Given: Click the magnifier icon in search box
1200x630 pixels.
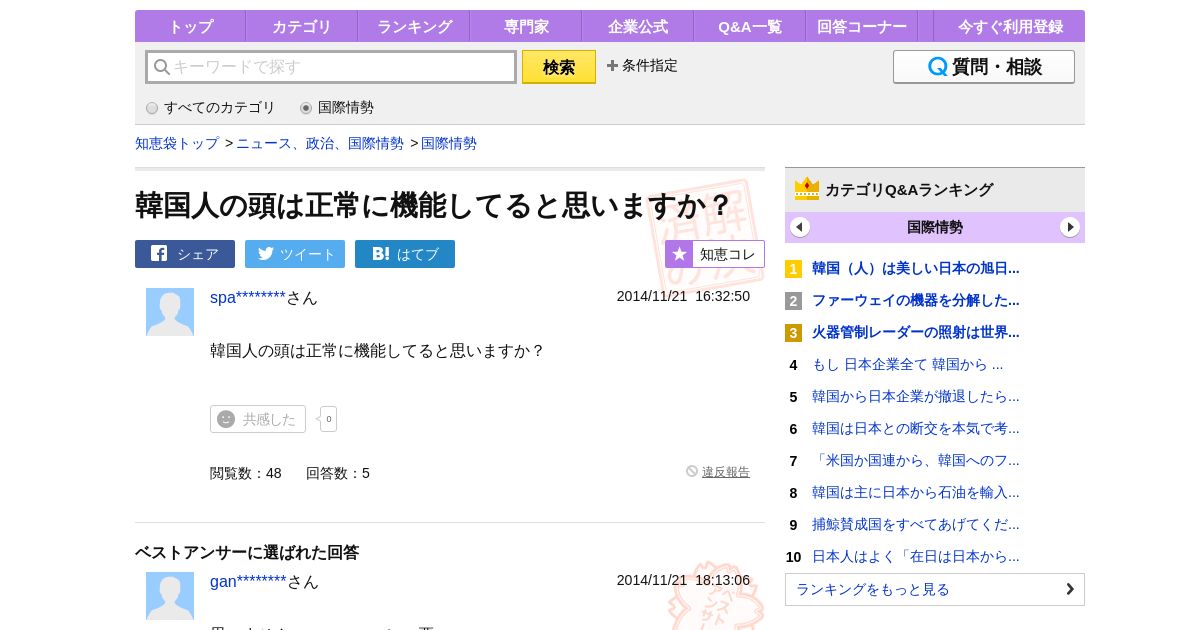Looking at the screenshot, I should click(x=161, y=67).
